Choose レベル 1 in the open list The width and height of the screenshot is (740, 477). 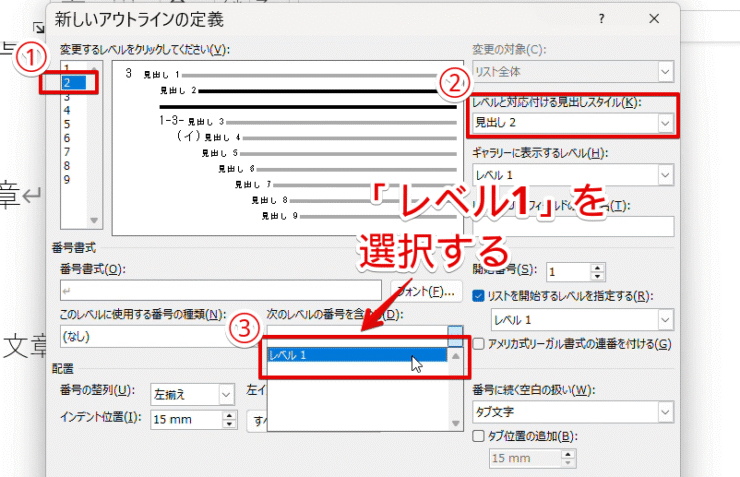click(x=357, y=355)
